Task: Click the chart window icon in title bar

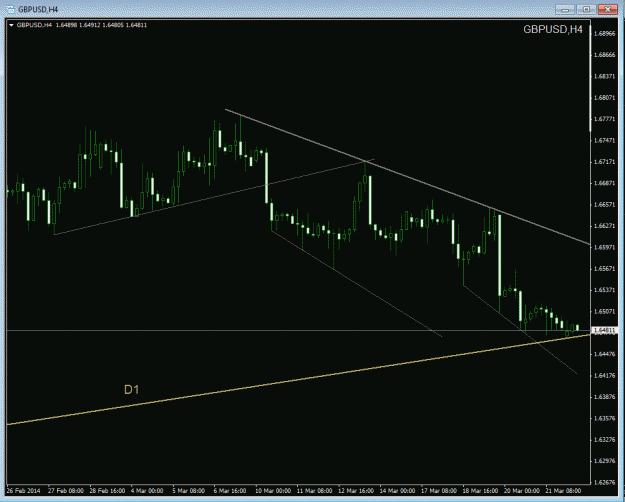Action: (10, 9)
